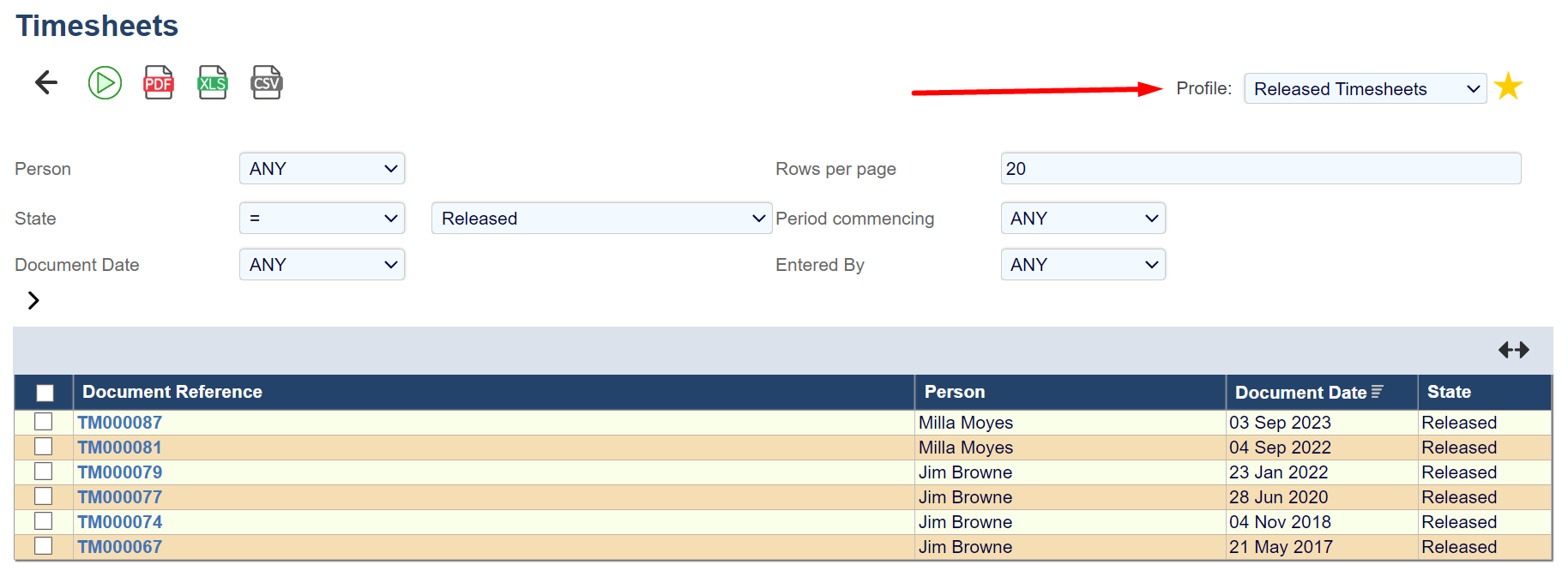This screenshot has width=1568, height=577.
Task: Tick the checkbox for TM000074
Action: [x=44, y=521]
